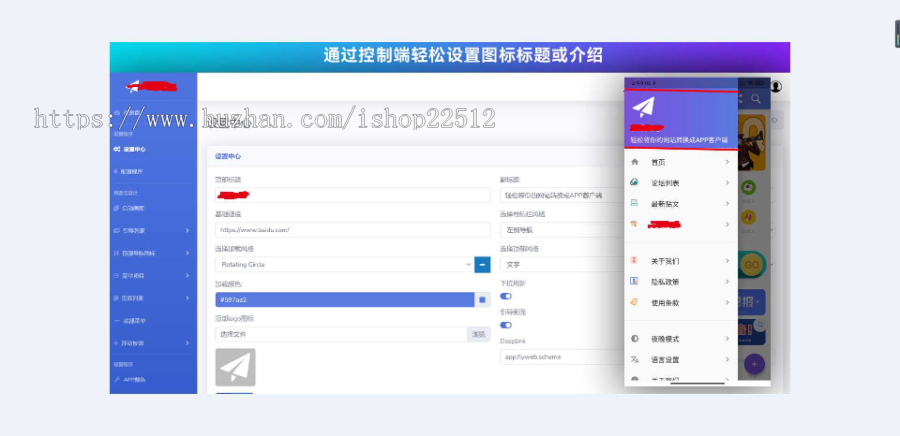Click the gray paper plane logo thumbnail
The height and width of the screenshot is (436, 900).
(x=235, y=367)
